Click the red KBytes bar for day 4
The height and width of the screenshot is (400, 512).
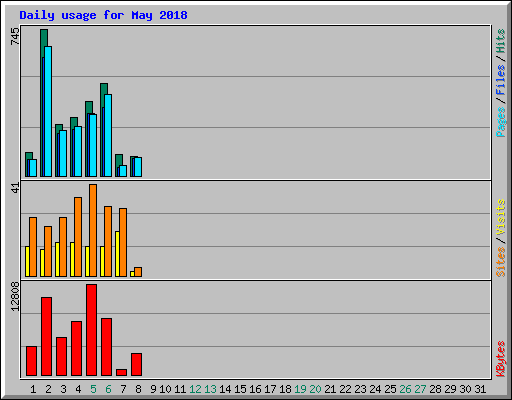[77, 349]
